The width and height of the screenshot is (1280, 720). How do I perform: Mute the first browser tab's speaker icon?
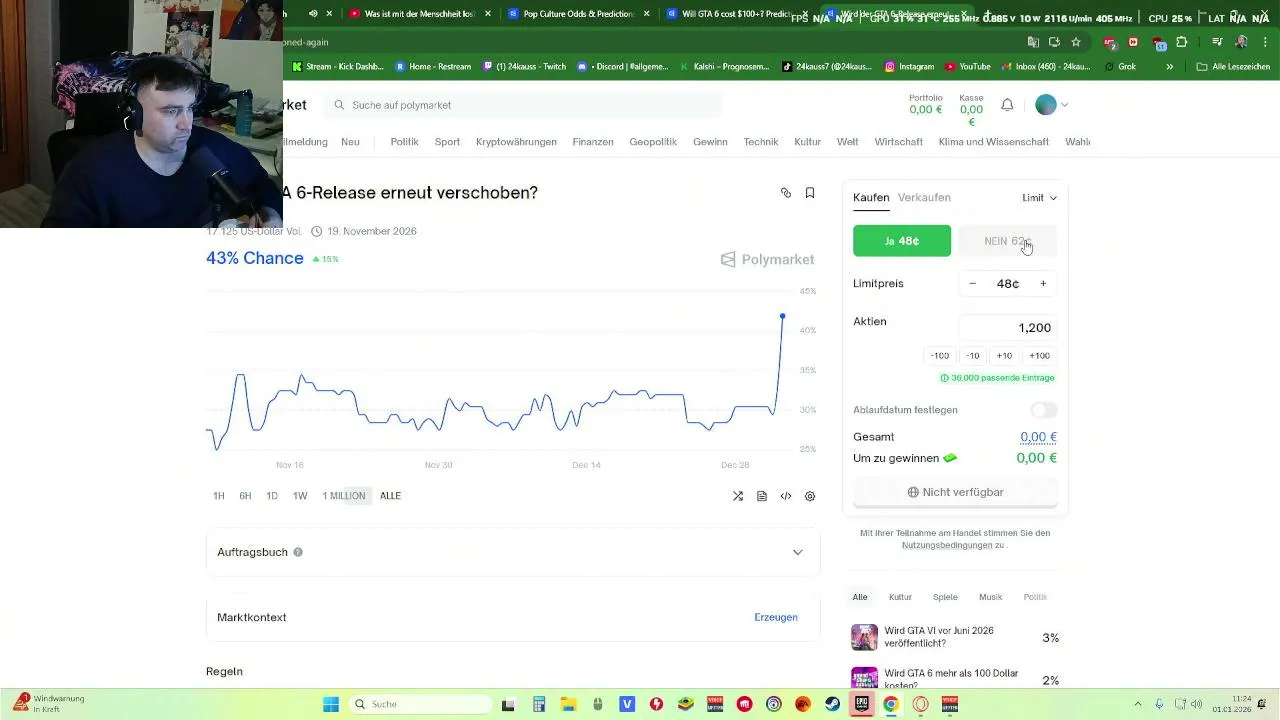pyautogui.click(x=313, y=14)
